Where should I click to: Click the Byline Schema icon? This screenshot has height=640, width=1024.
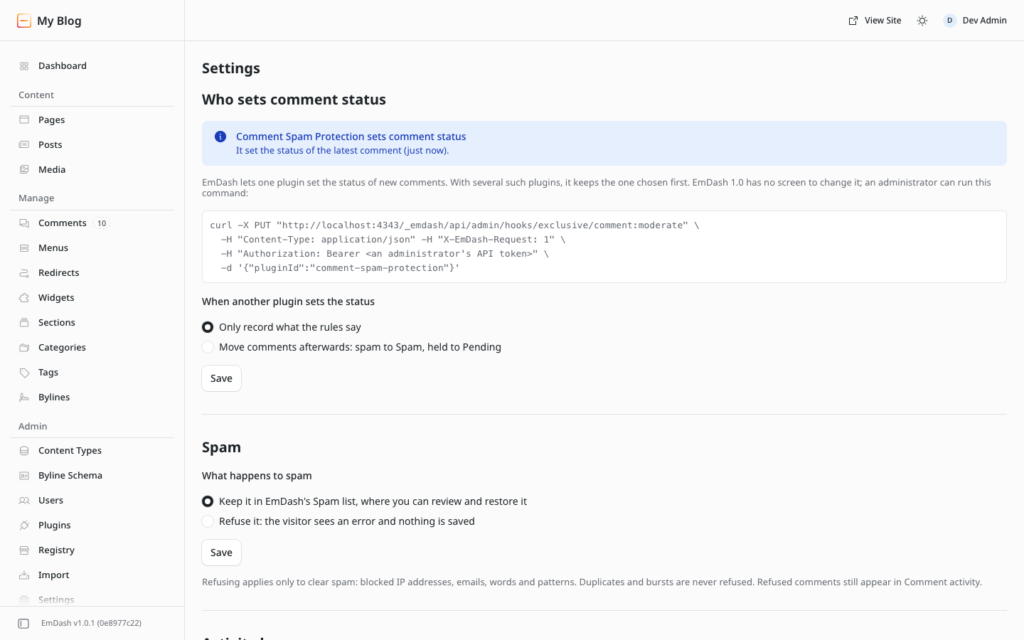[x=24, y=475]
